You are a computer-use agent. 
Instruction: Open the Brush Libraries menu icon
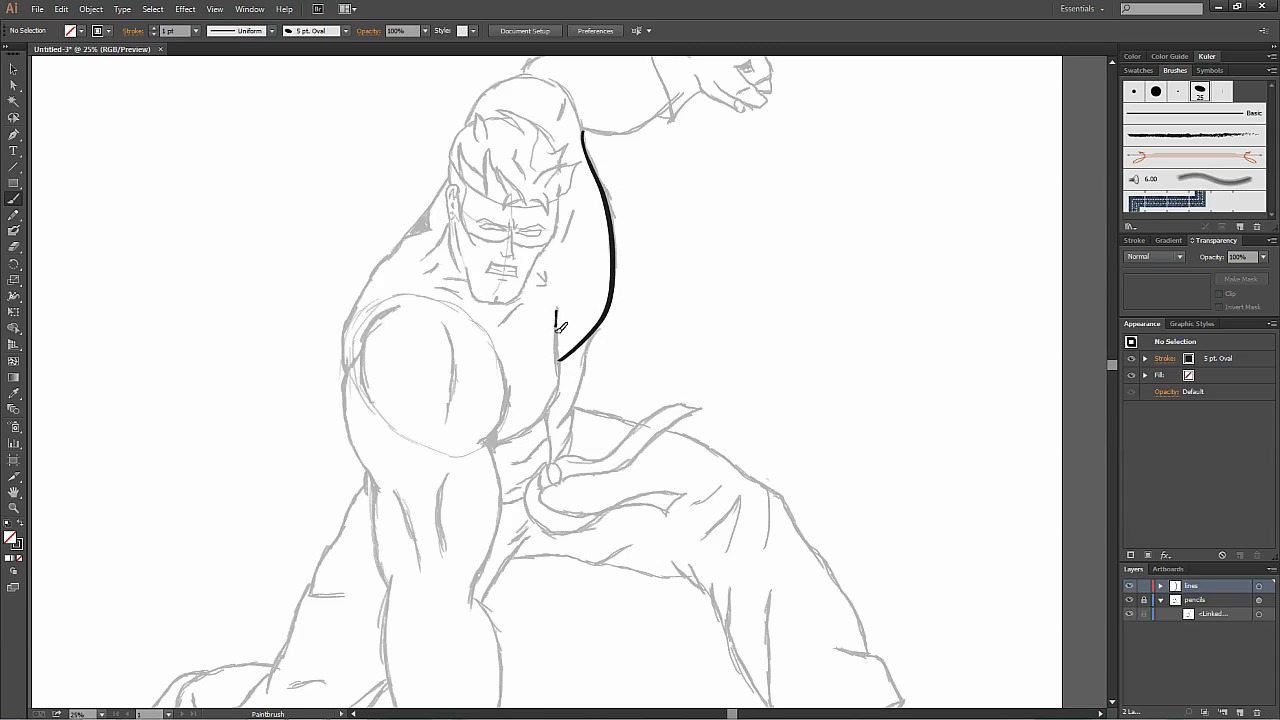click(x=1131, y=226)
